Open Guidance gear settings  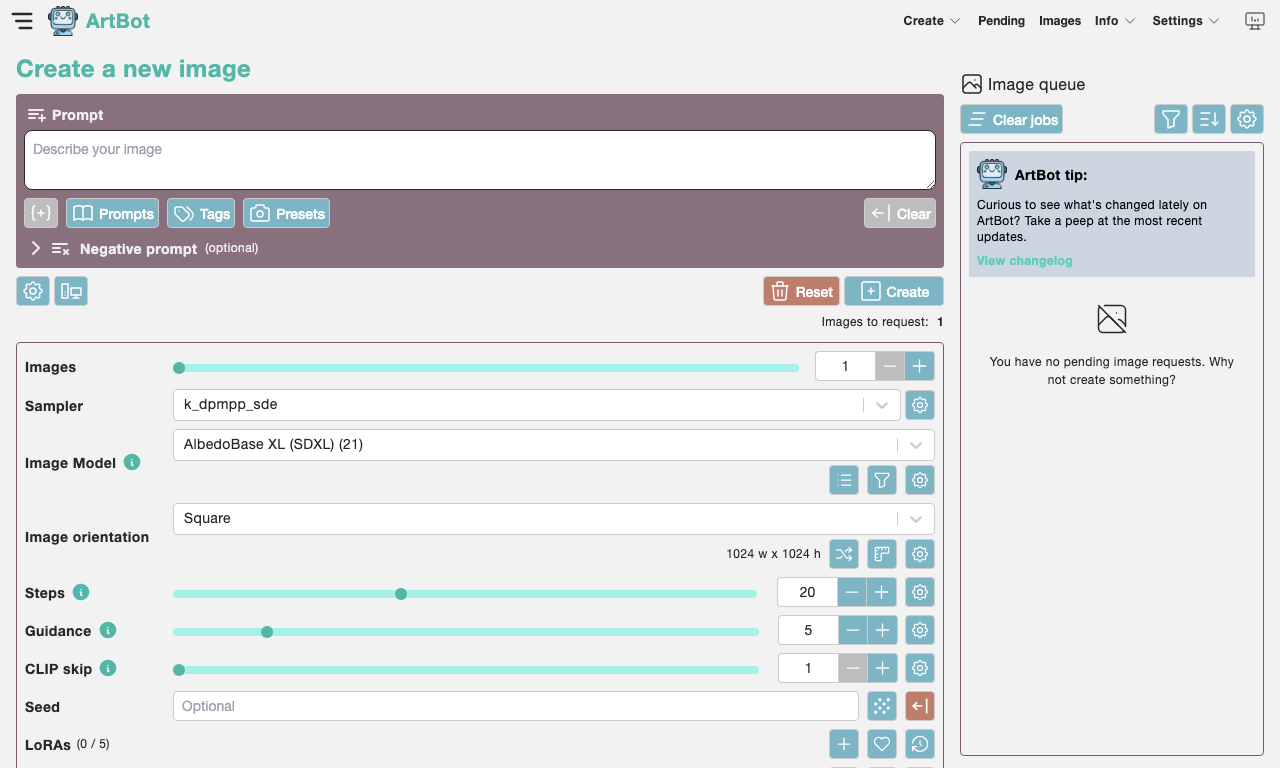pos(920,630)
